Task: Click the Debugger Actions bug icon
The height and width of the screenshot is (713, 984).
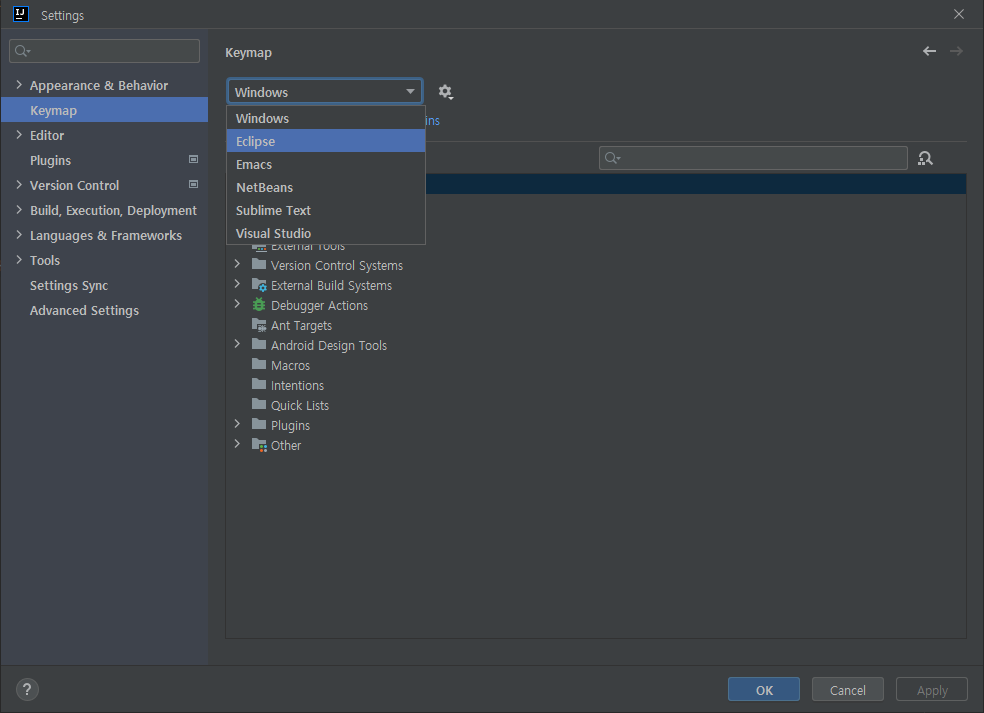Action: pyautogui.click(x=259, y=305)
